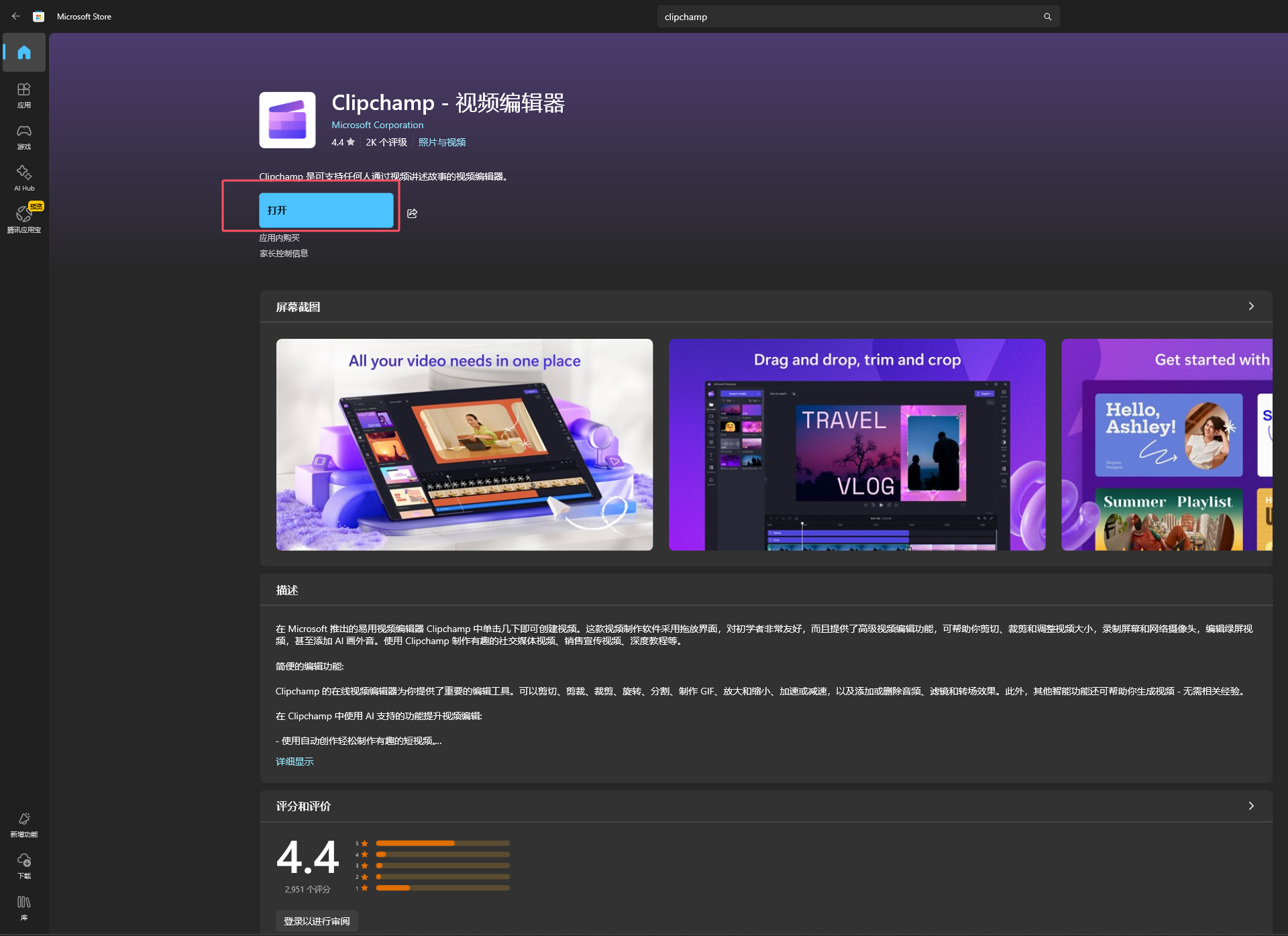Go to the Home sidebar icon

24,52
